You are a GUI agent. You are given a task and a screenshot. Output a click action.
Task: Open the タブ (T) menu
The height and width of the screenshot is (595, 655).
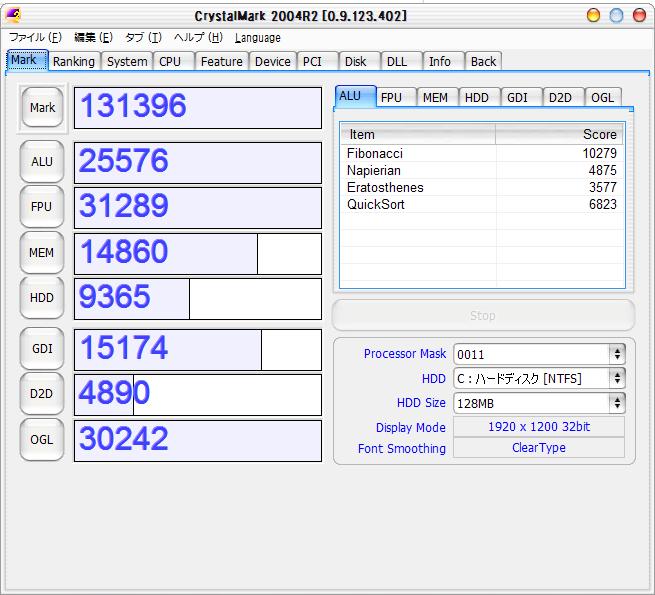click(143, 38)
